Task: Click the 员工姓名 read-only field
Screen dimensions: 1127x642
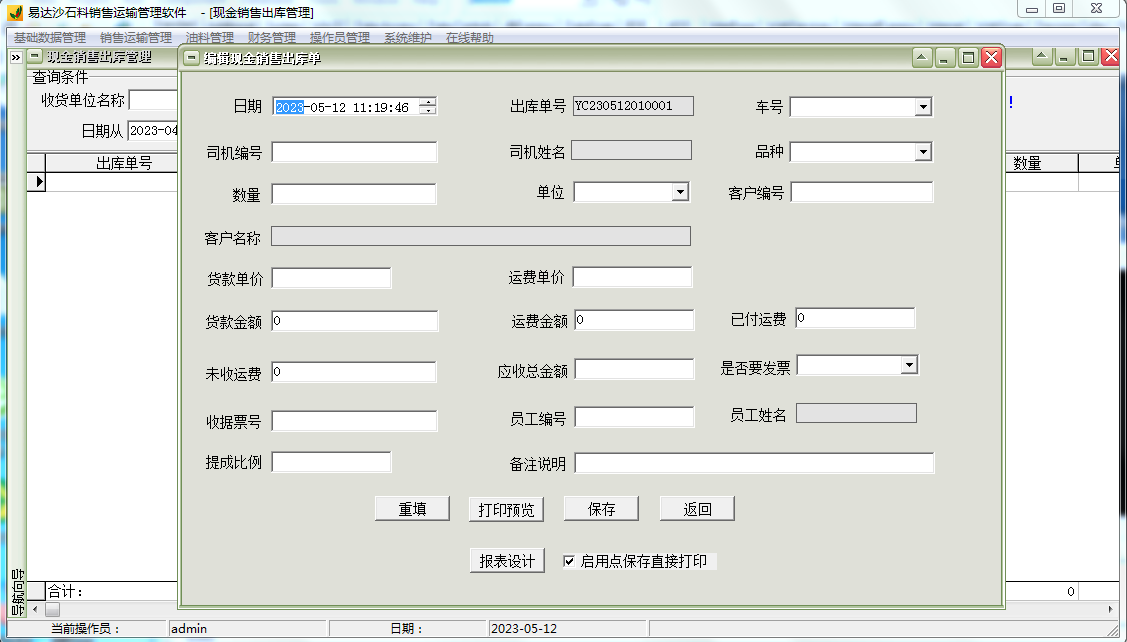Action: pyautogui.click(x=856, y=413)
